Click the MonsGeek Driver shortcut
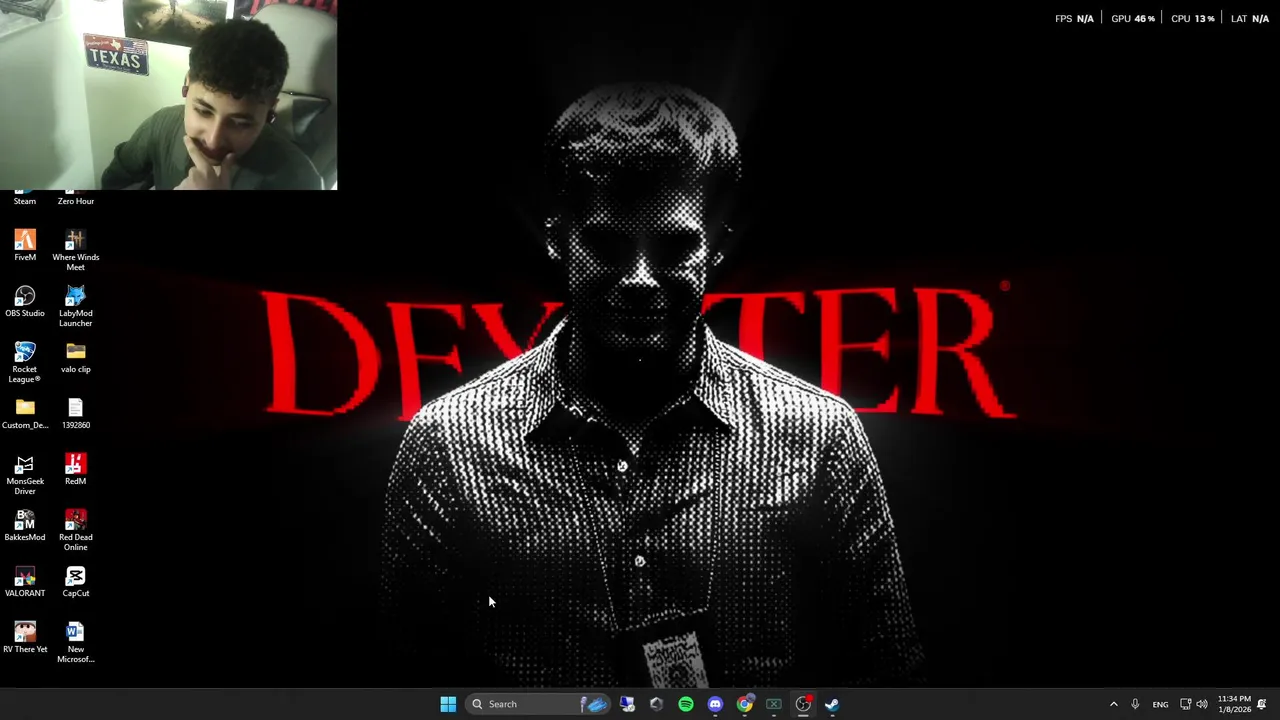 (25, 474)
